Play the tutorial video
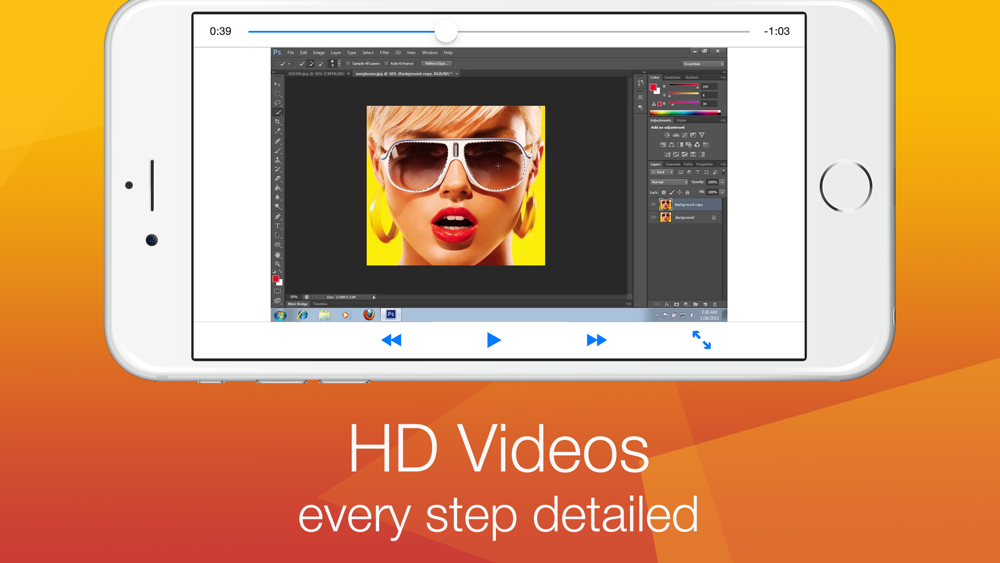The image size is (1000, 563). pos(494,340)
